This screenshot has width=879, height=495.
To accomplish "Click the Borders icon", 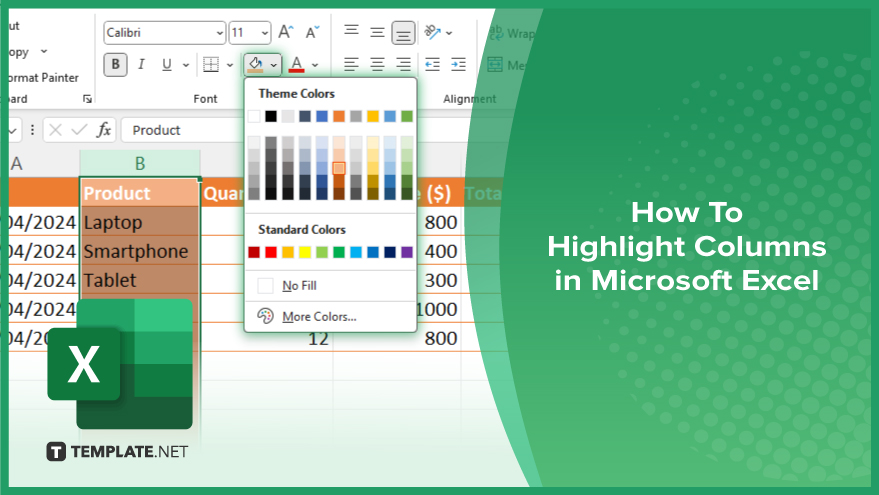I will click(x=211, y=64).
